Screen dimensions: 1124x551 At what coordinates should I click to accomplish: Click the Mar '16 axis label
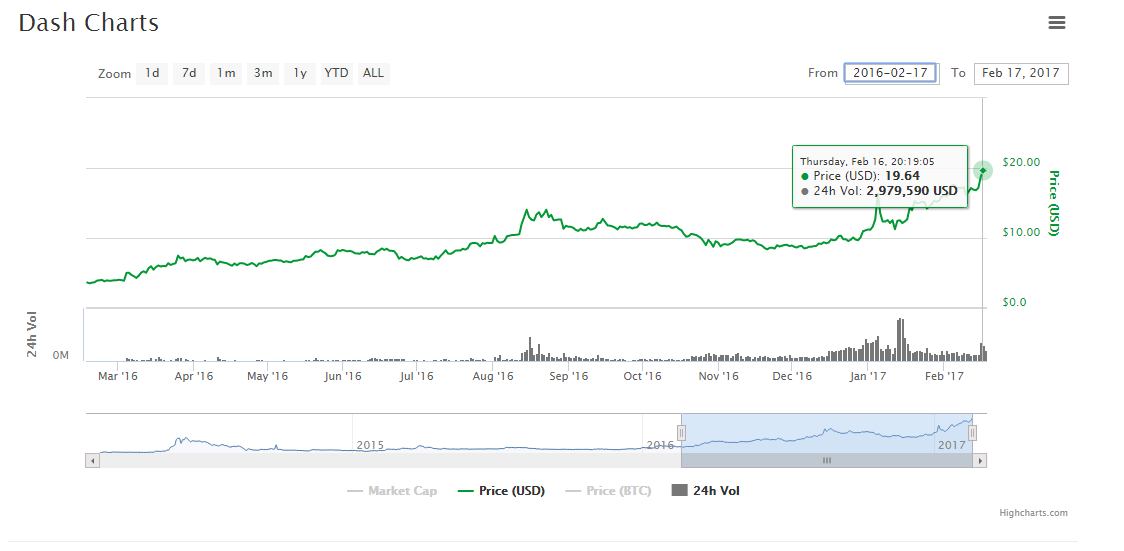(x=118, y=375)
